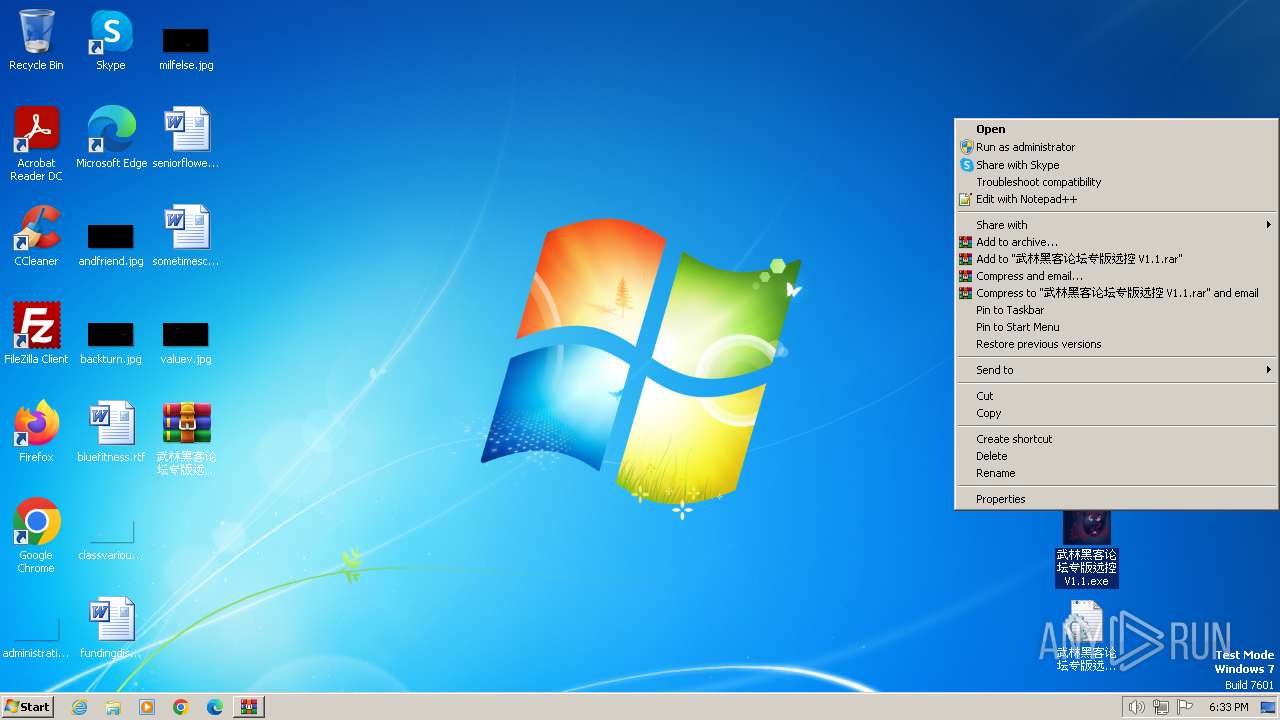The width and height of the screenshot is (1280, 720).
Task: Choose Restore previous versions
Action: [1116, 344]
